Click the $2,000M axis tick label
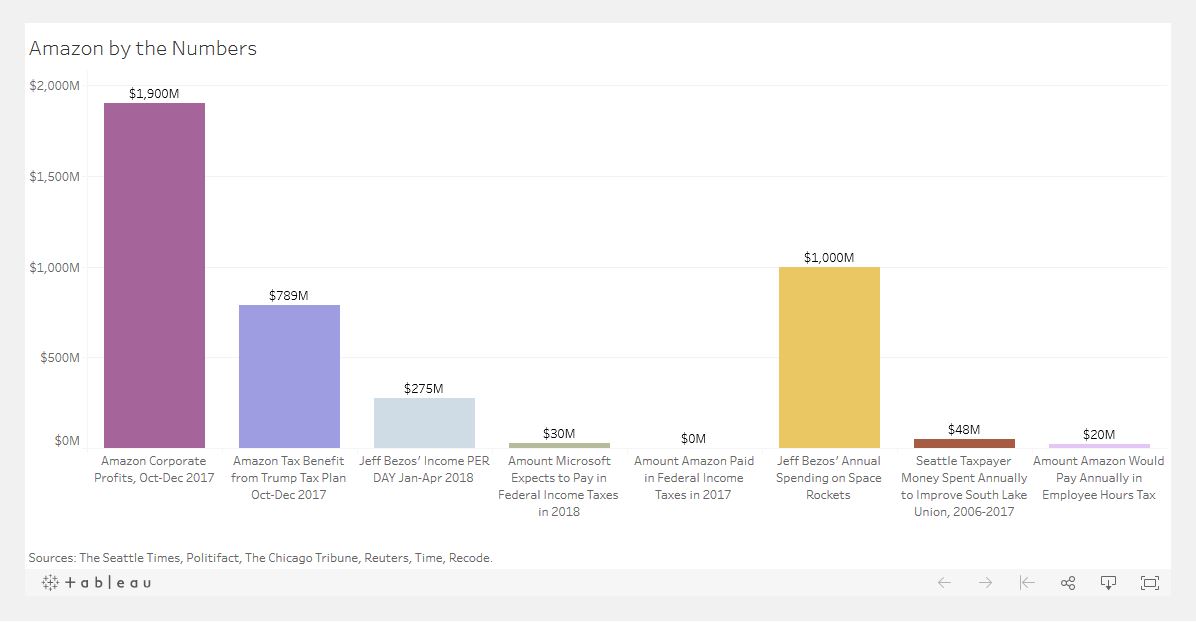 click(54, 85)
